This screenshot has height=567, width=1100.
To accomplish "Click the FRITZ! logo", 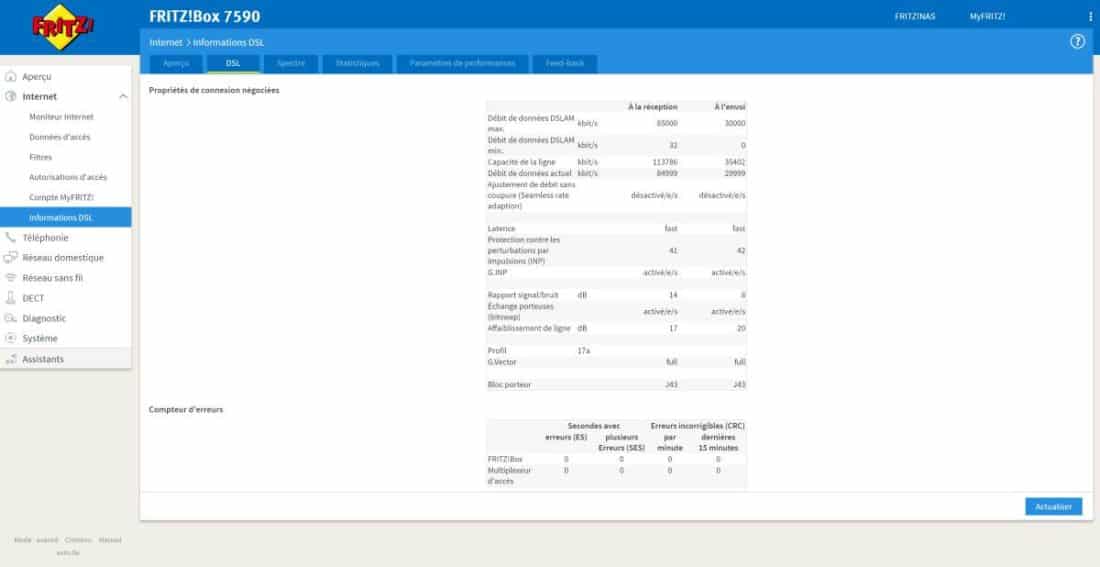I will pyautogui.click(x=63, y=27).
